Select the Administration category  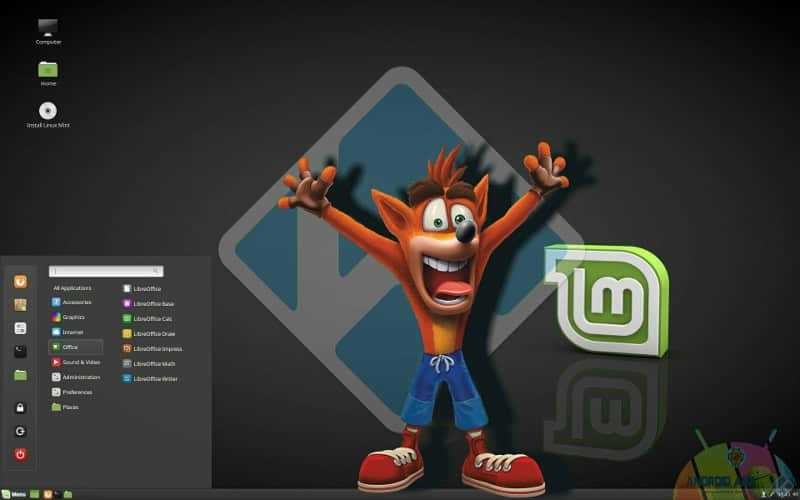click(x=76, y=377)
